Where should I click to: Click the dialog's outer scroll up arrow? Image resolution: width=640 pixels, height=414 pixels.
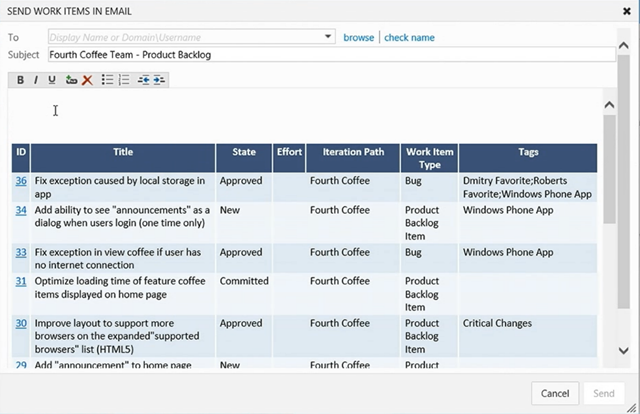[623, 45]
